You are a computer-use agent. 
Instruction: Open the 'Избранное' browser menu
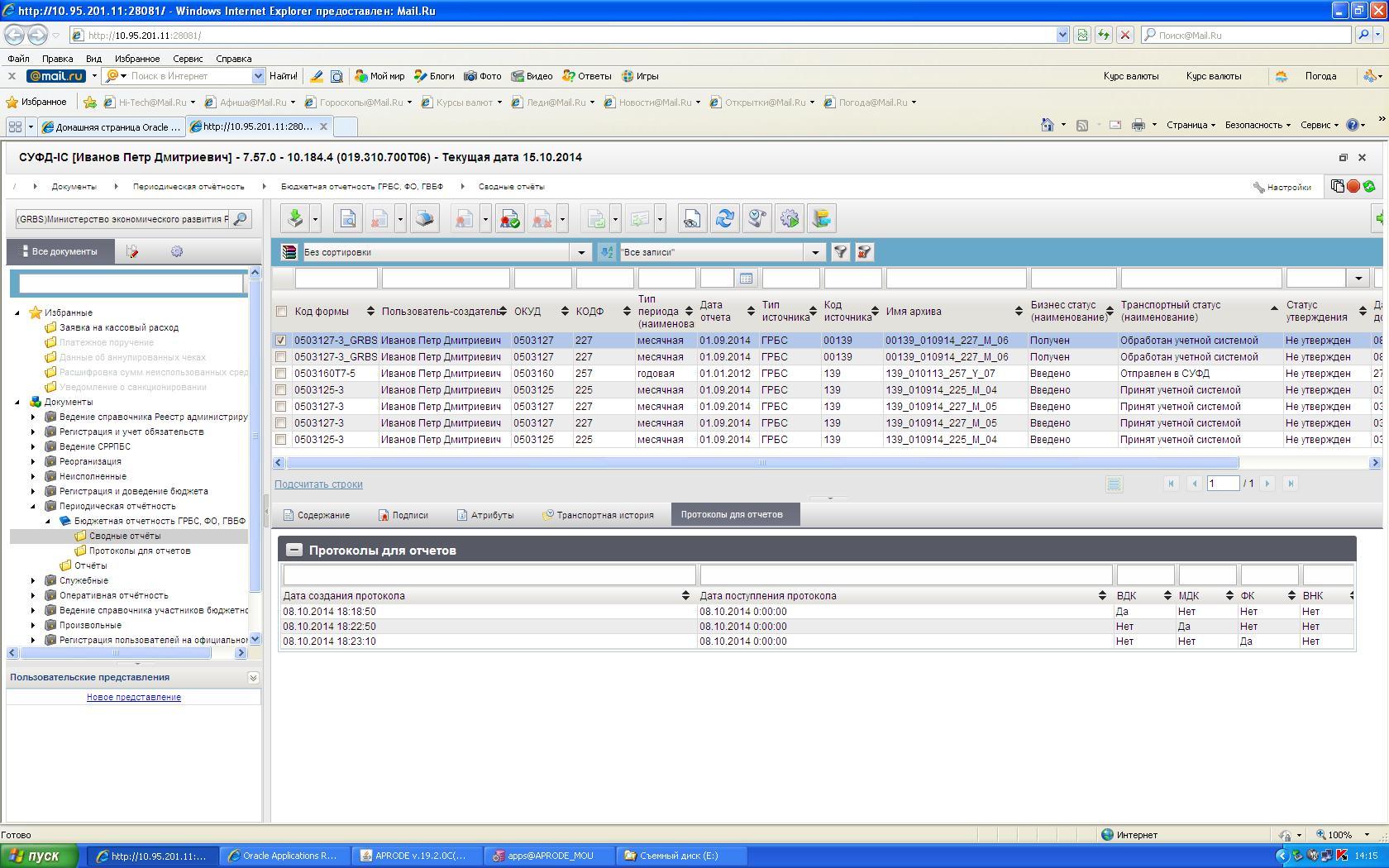(x=137, y=59)
